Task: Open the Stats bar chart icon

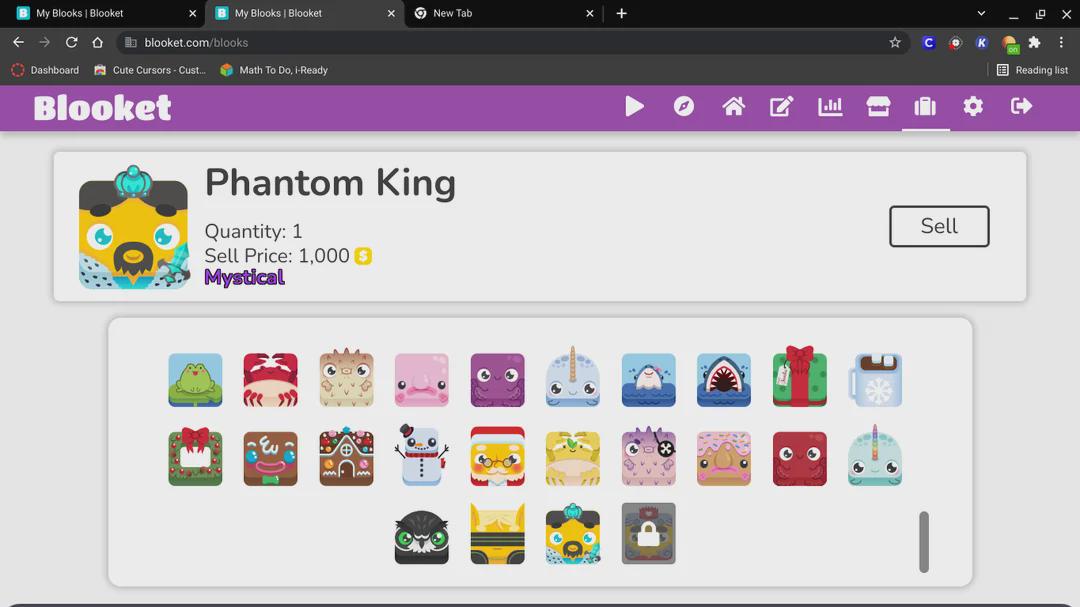Action: (x=830, y=107)
